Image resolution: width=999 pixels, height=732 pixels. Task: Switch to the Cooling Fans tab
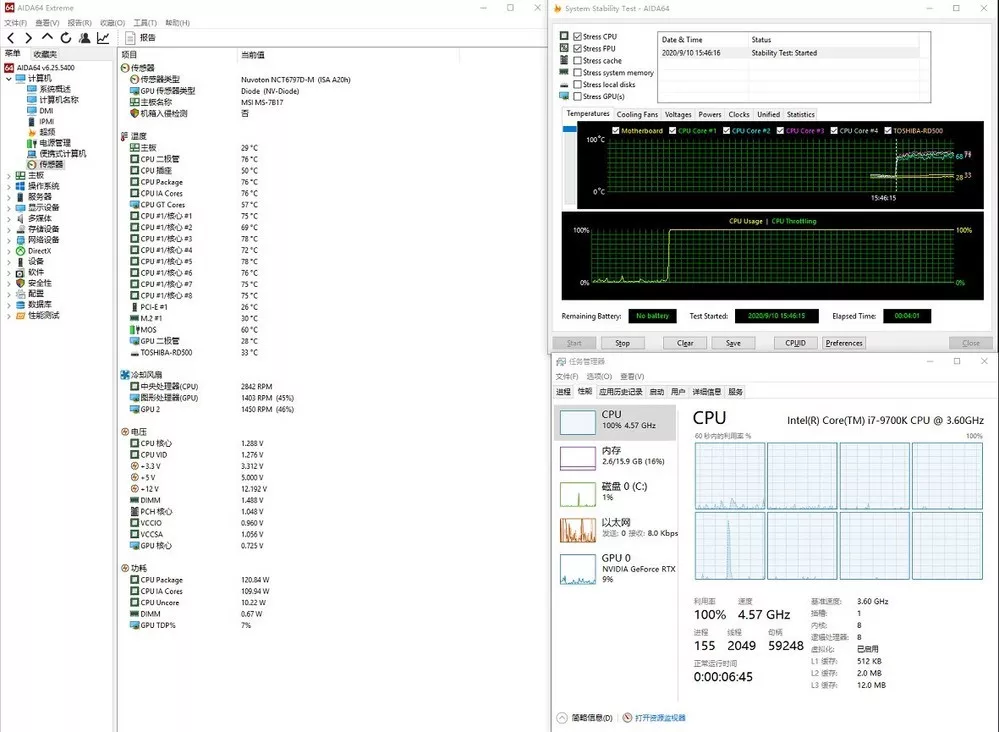(x=637, y=114)
